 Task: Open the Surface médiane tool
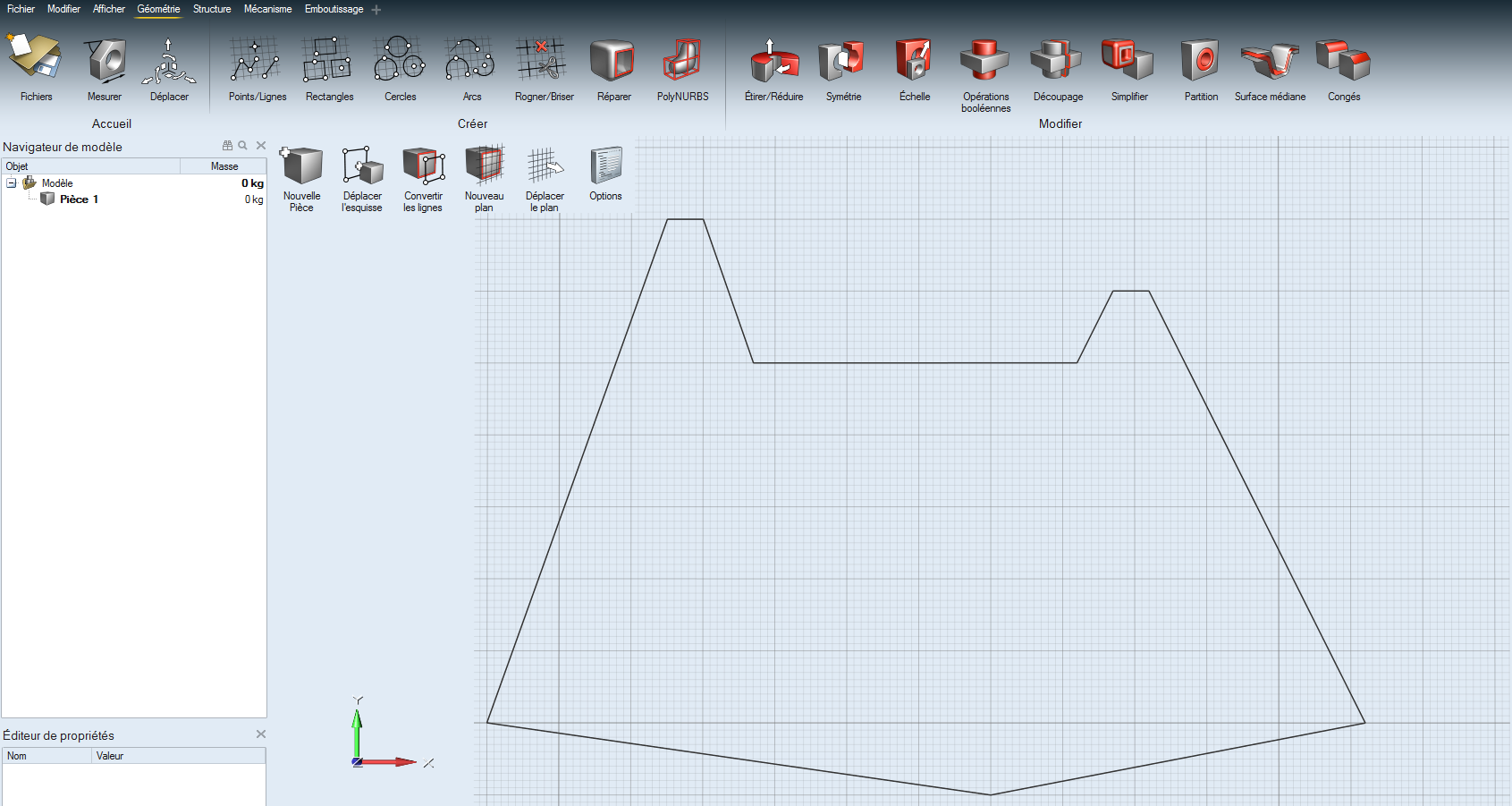pyautogui.click(x=1271, y=60)
